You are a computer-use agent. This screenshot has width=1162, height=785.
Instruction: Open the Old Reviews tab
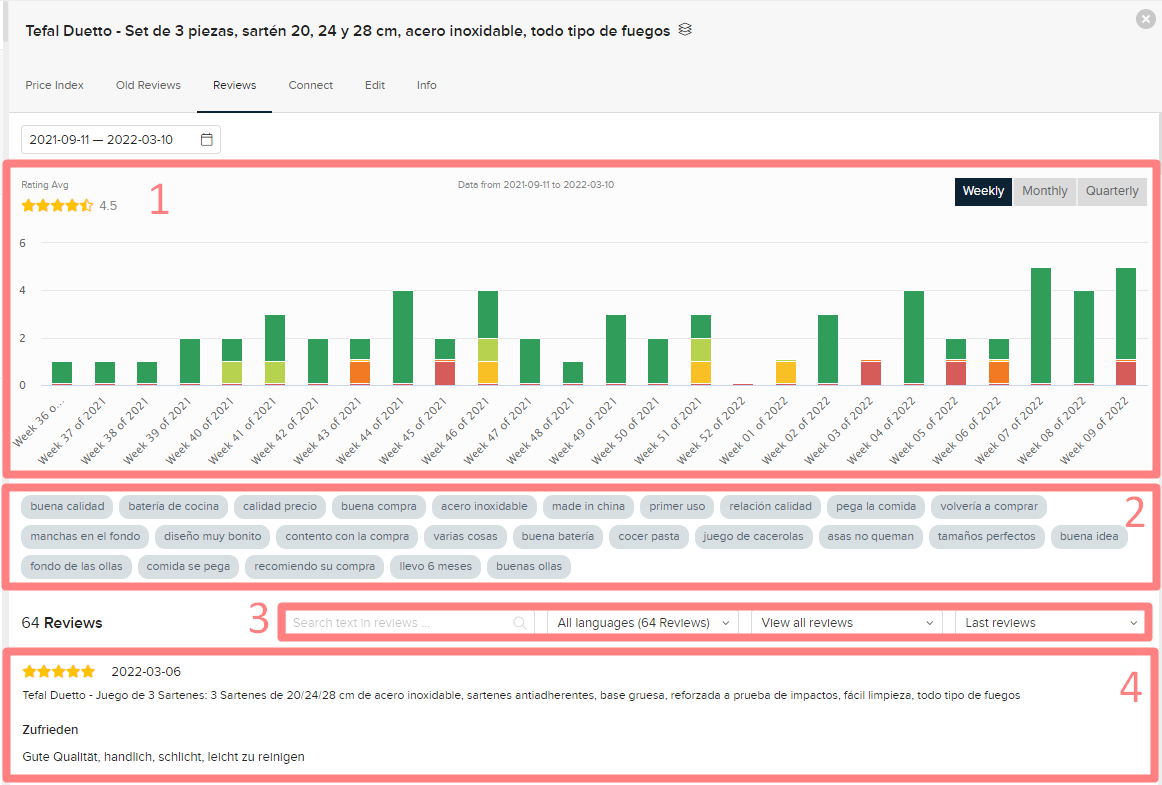(148, 86)
